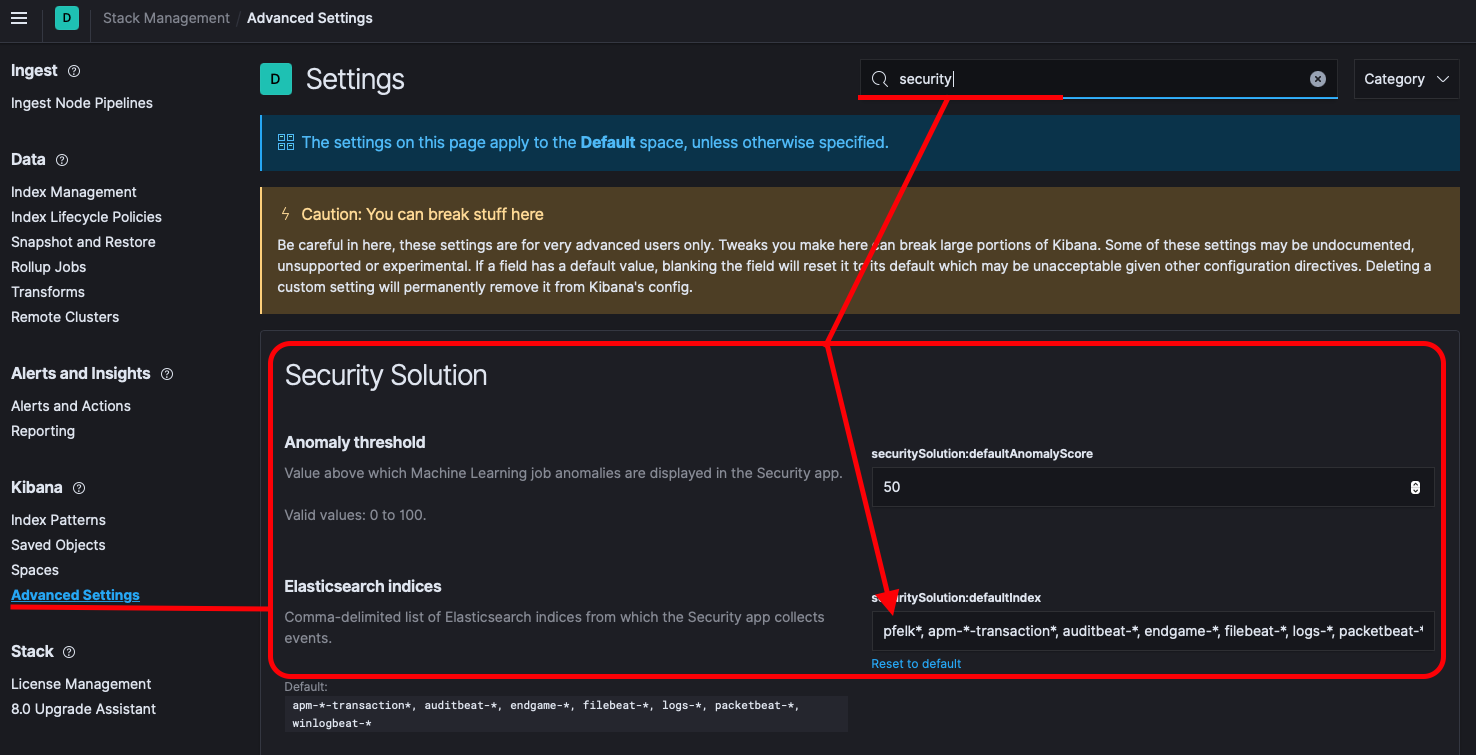1476x755 pixels.
Task: Open the Category filter dropdown
Action: tap(1406, 79)
